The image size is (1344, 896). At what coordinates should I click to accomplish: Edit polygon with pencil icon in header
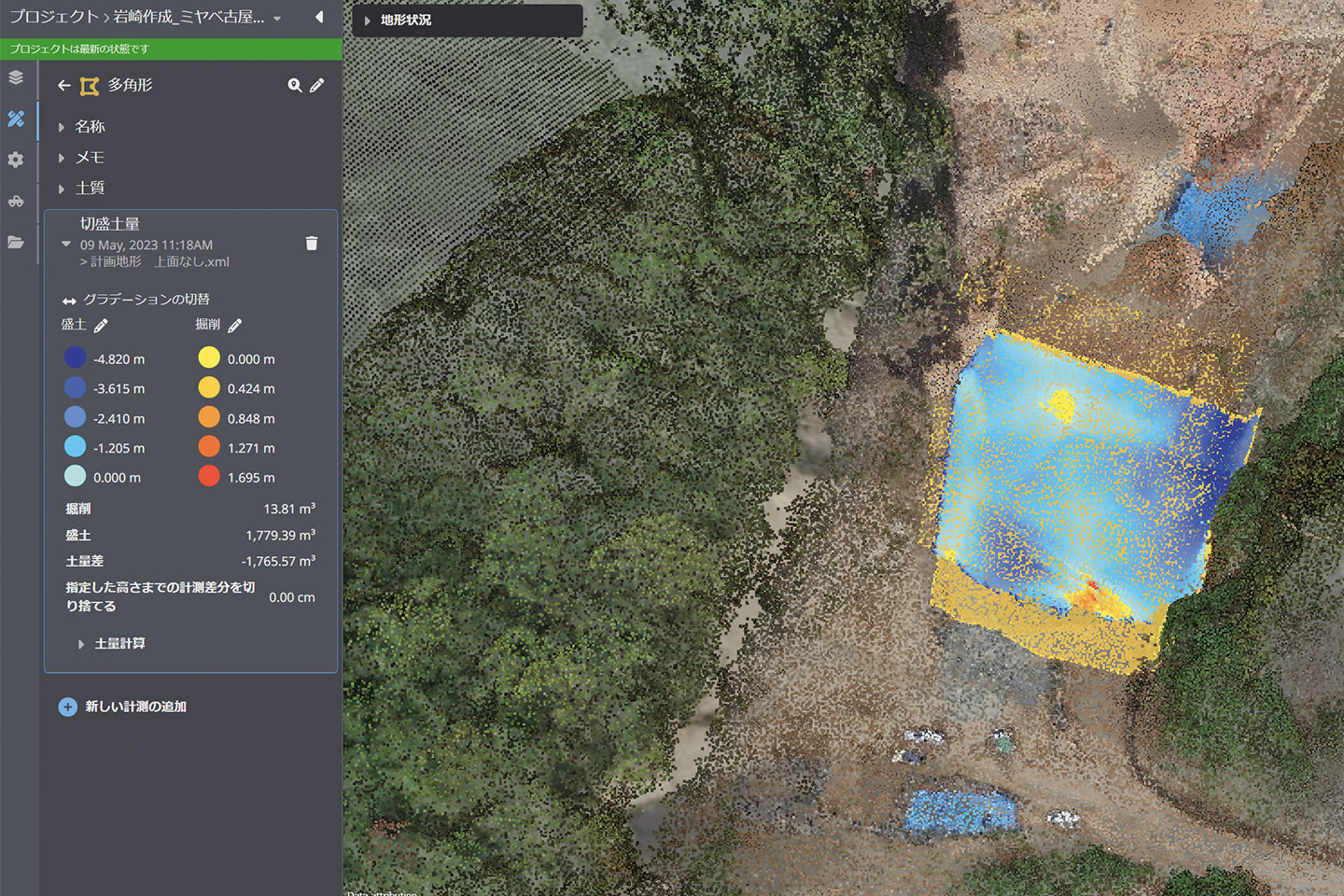[317, 86]
